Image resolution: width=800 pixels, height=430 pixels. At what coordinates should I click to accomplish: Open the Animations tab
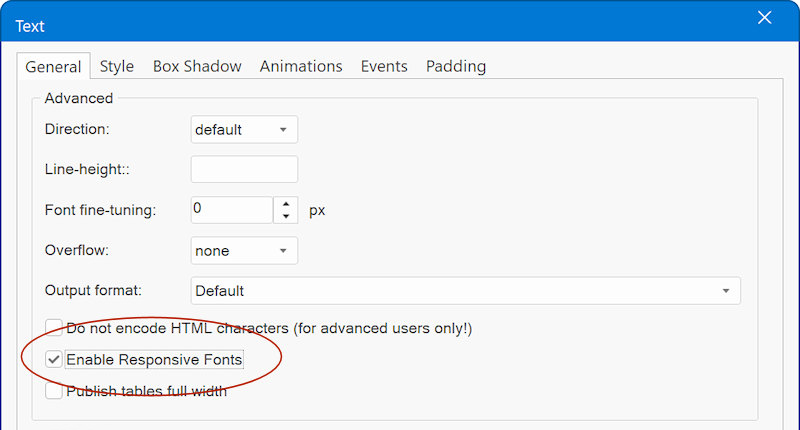click(301, 67)
